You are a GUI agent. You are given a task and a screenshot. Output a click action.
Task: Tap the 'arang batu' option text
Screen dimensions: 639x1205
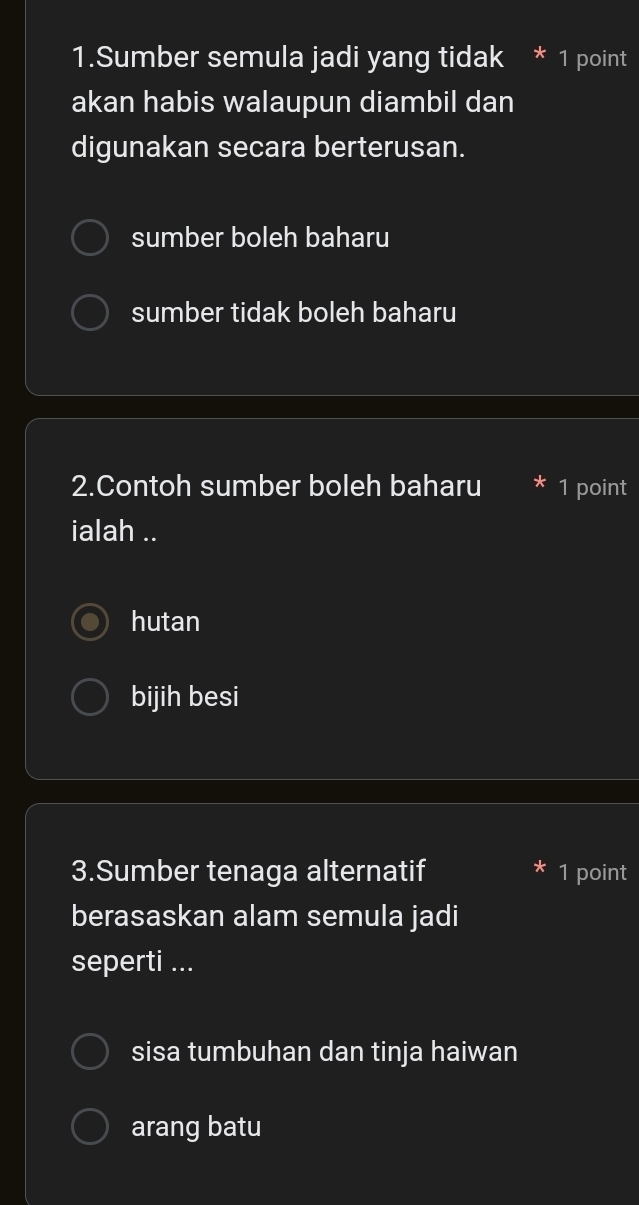(196, 1127)
